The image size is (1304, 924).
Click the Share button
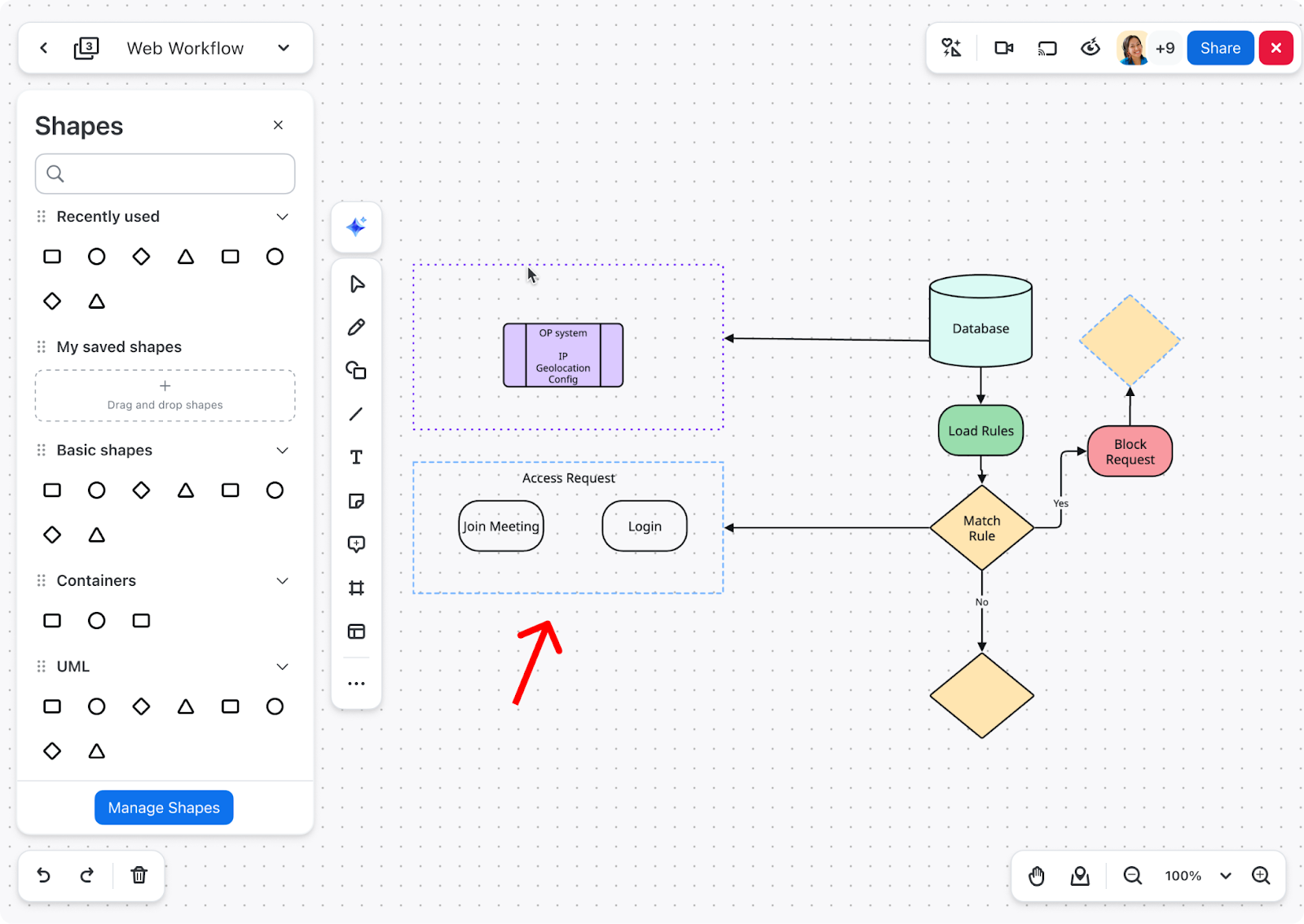pos(1219,48)
